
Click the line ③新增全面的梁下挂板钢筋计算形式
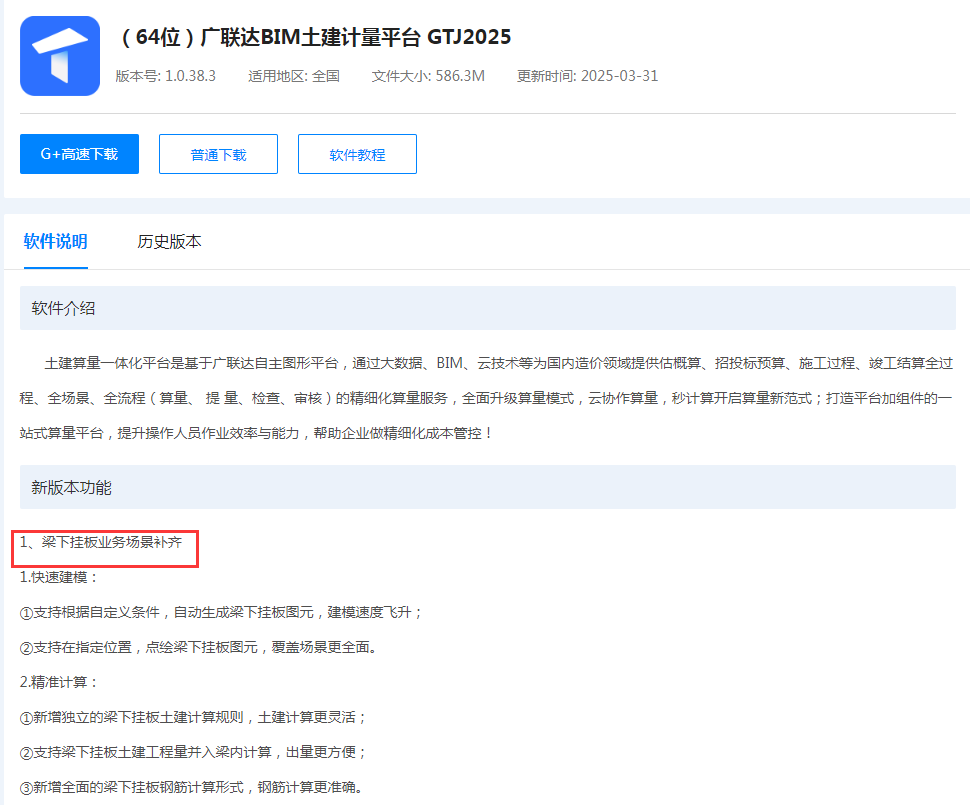tap(192, 787)
